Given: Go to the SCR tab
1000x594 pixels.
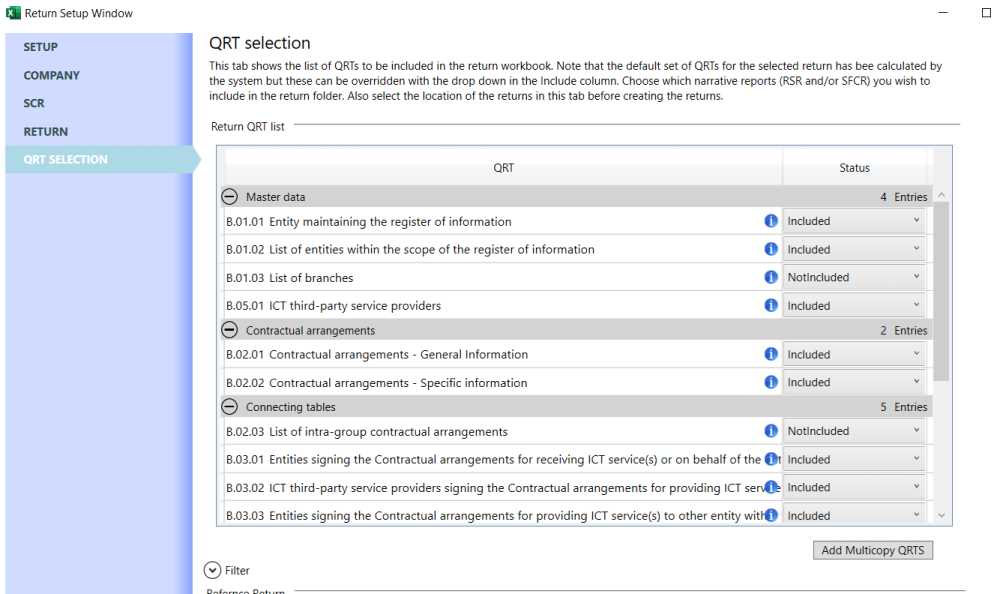Looking at the screenshot, I should point(34,103).
